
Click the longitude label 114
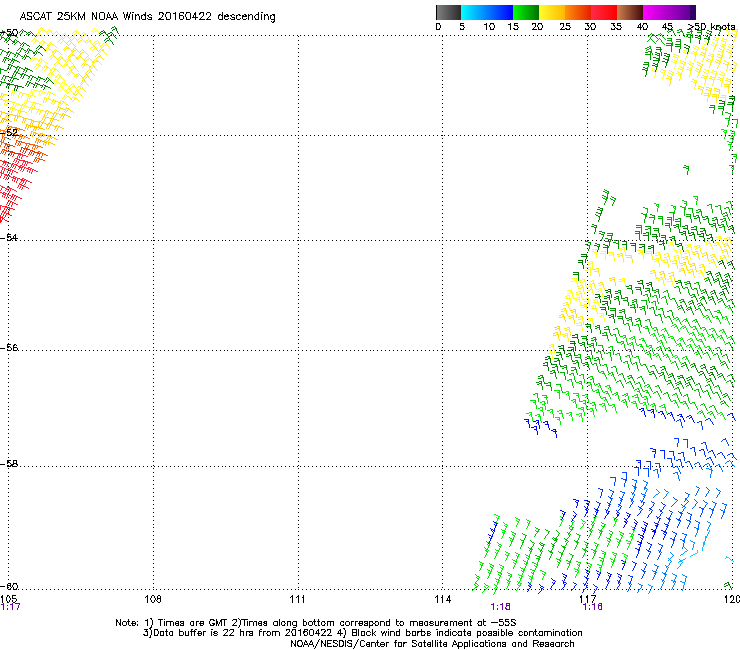point(442,599)
